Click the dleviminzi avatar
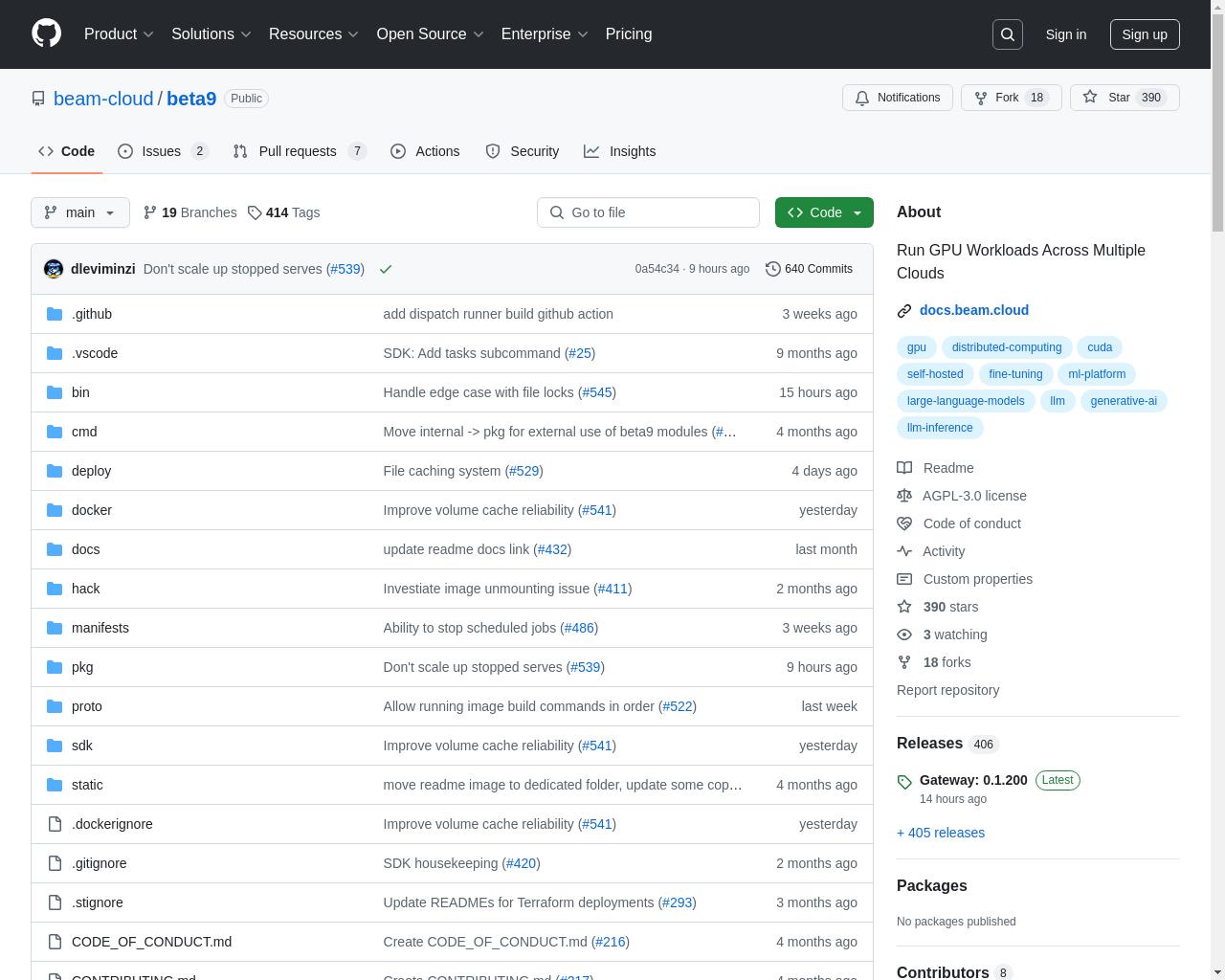 pos(54,269)
